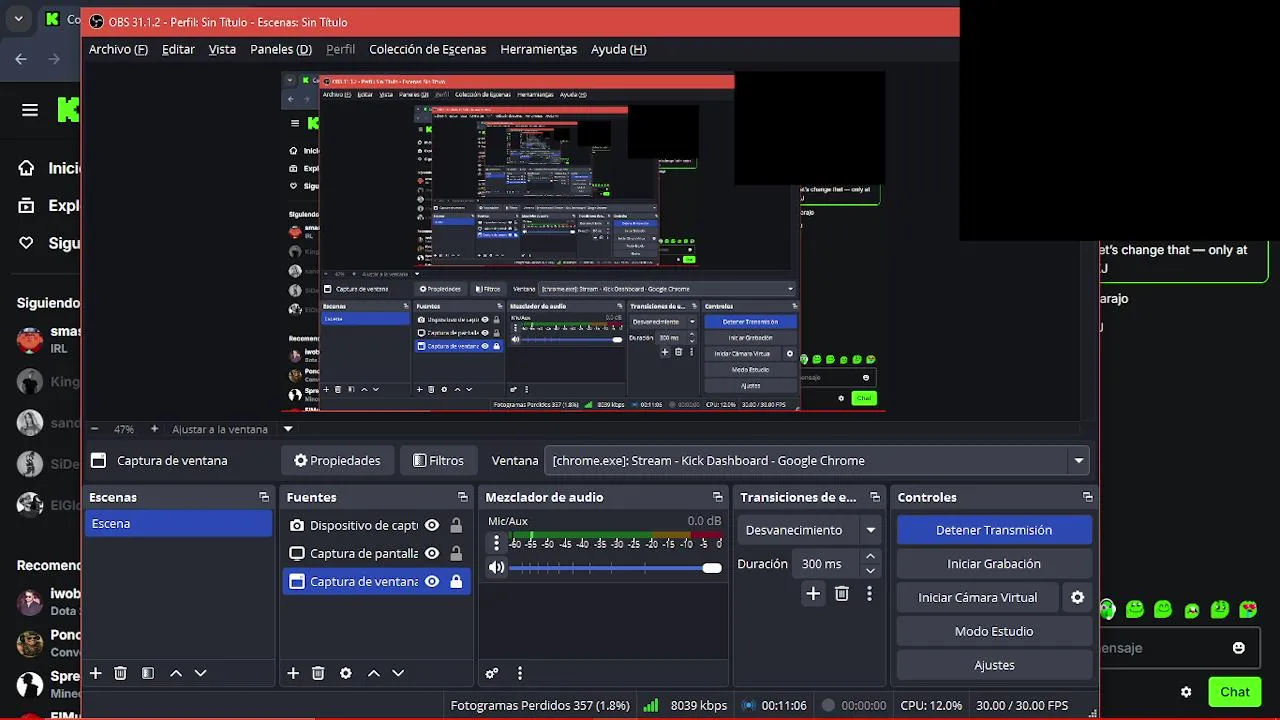Viewport: 1280px width, 720px height.
Task: Click Iniciar Grabación
Action: [x=994, y=564]
